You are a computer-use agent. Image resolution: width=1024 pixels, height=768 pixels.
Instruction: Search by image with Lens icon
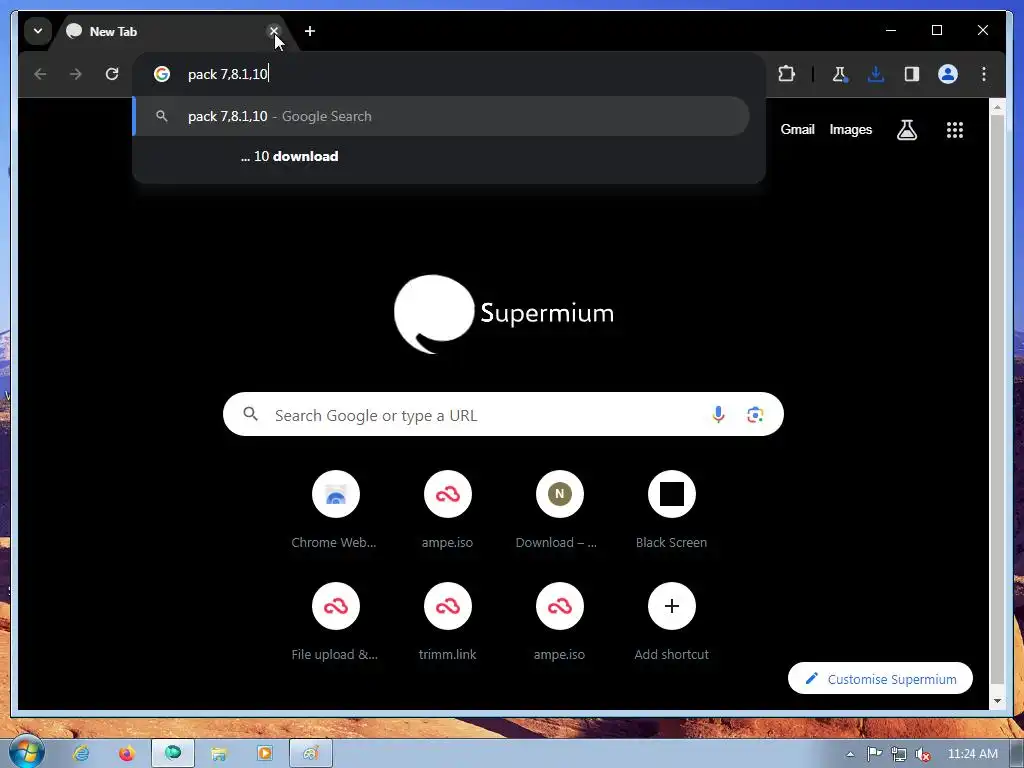(755, 415)
